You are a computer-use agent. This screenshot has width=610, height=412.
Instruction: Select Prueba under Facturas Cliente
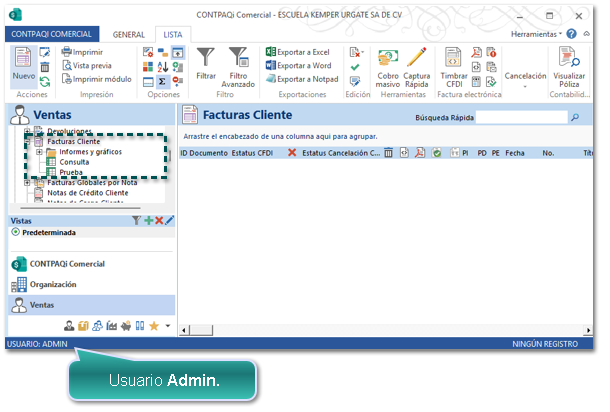tap(71, 172)
